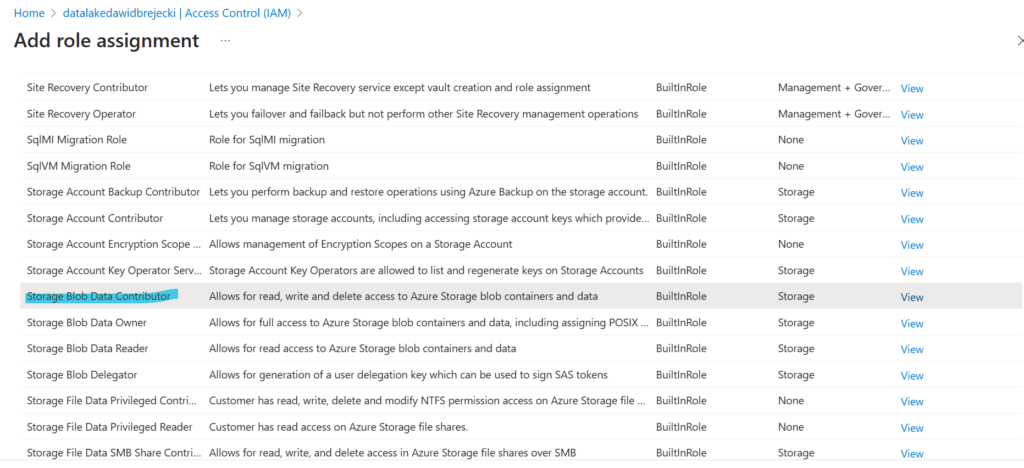View details of SqlMI Migration Role
This screenshot has height=468, width=1024.
912,140
